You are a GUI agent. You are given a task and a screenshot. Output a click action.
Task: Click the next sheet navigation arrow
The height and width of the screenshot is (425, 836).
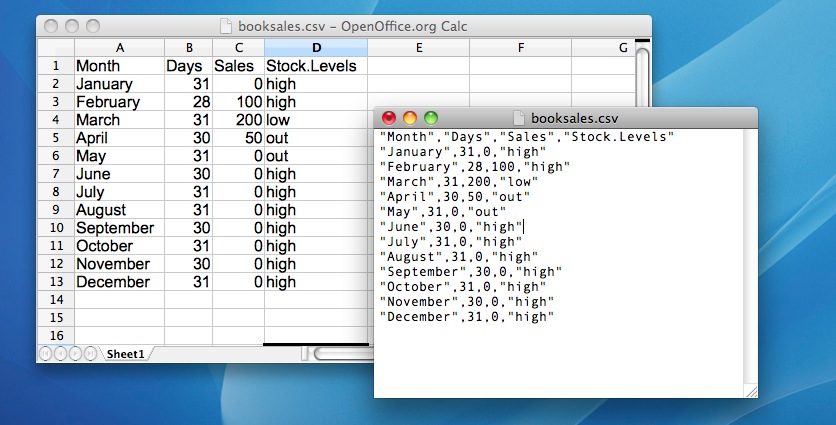pyautogui.click(x=76, y=354)
